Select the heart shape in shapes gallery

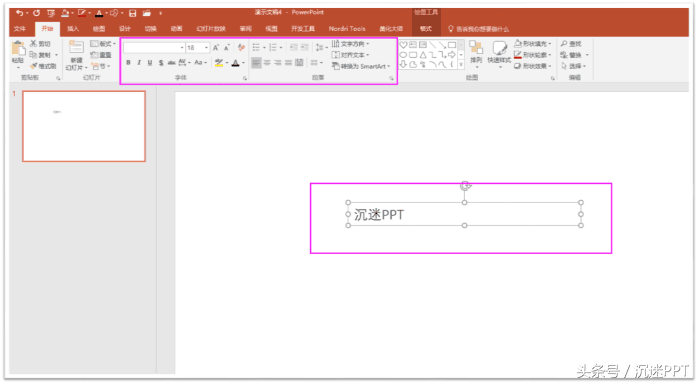[403, 44]
